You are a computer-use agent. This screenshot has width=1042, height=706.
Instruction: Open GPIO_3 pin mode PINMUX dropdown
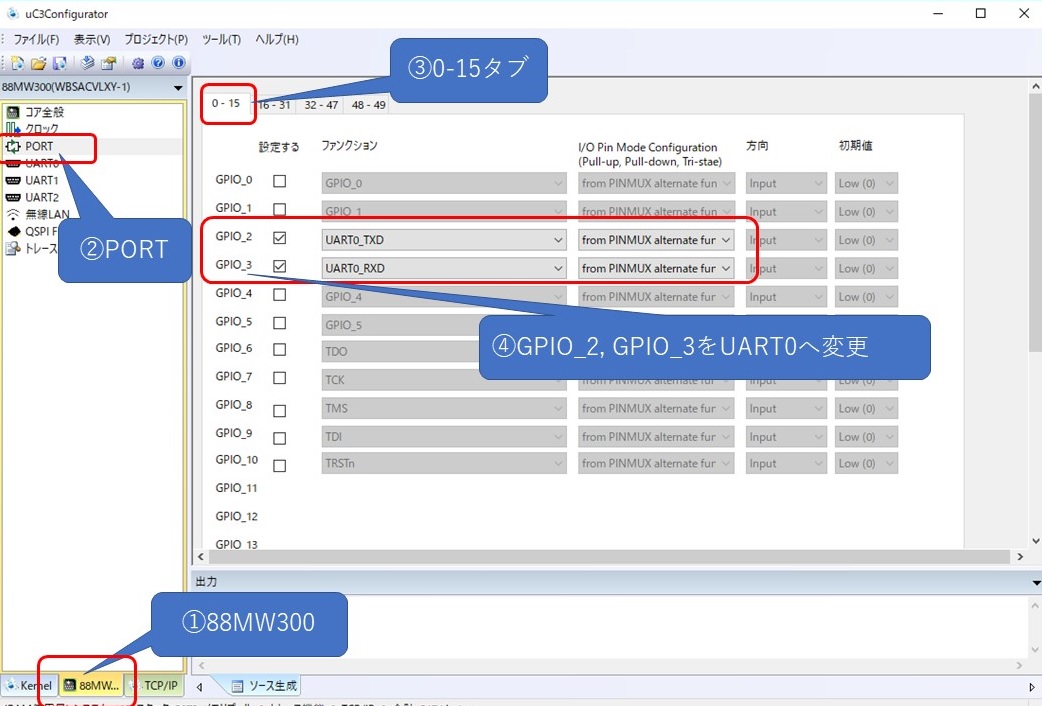[656, 269]
